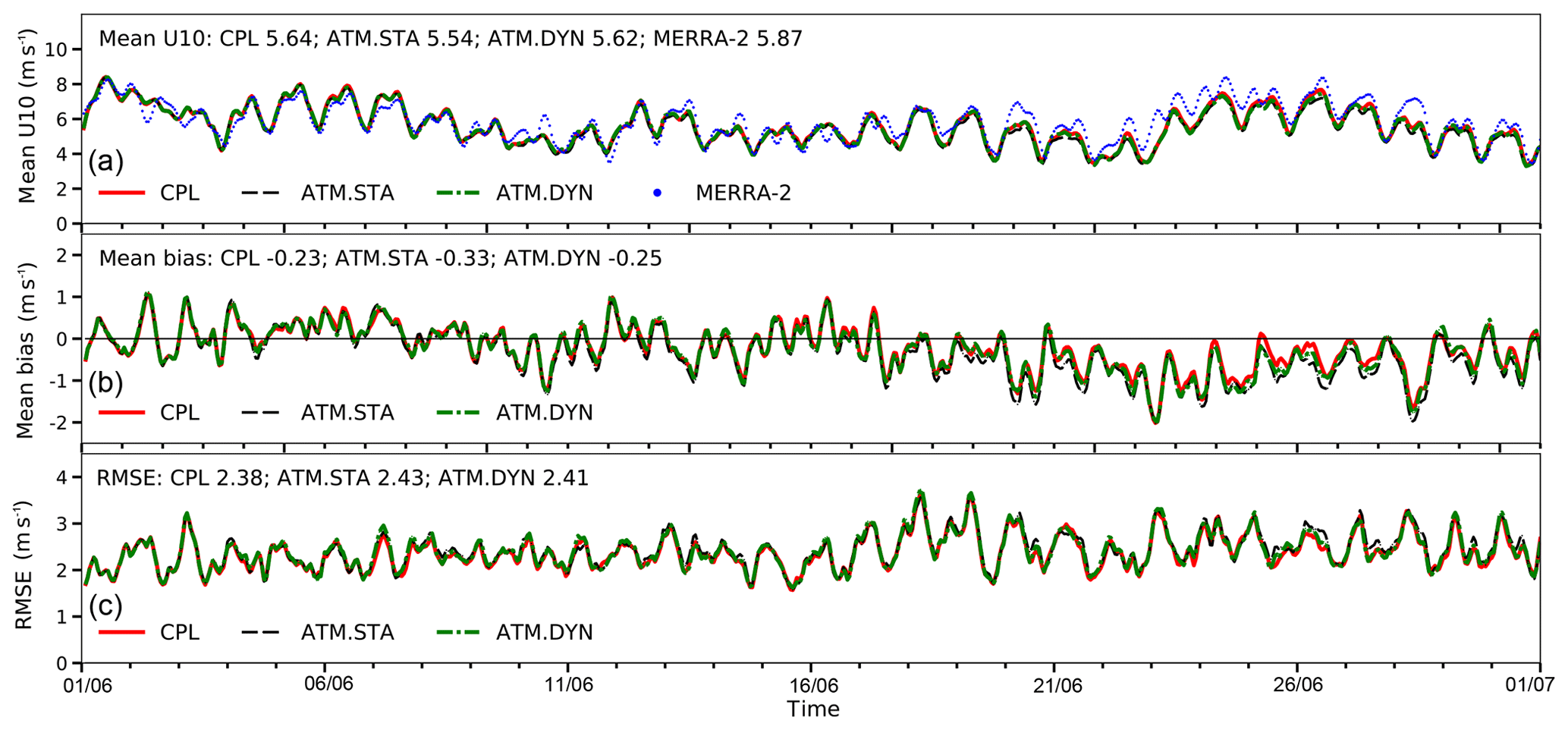The height and width of the screenshot is (730, 1568).
Task: Select the 11/06 date tick label
Action: [568, 684]
